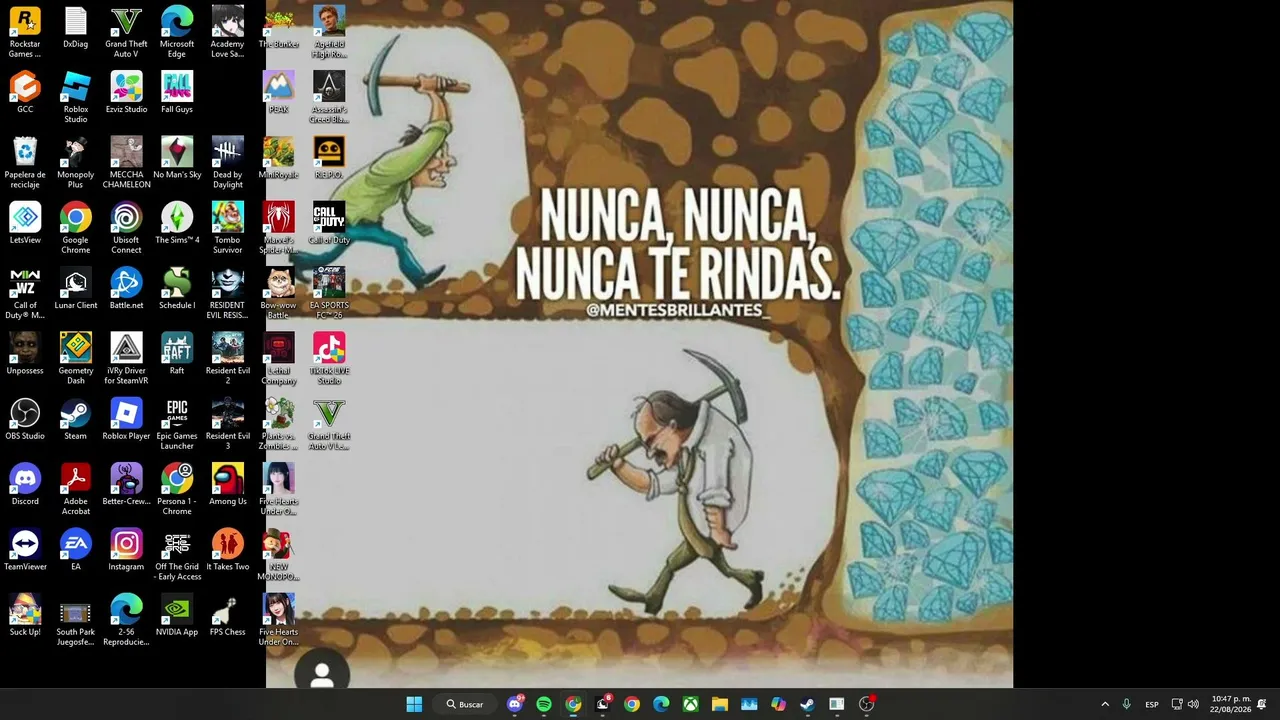Open the FPS Chess shortcut
The width and height of the screenshot is (1280, 720).
click(228, 615)
